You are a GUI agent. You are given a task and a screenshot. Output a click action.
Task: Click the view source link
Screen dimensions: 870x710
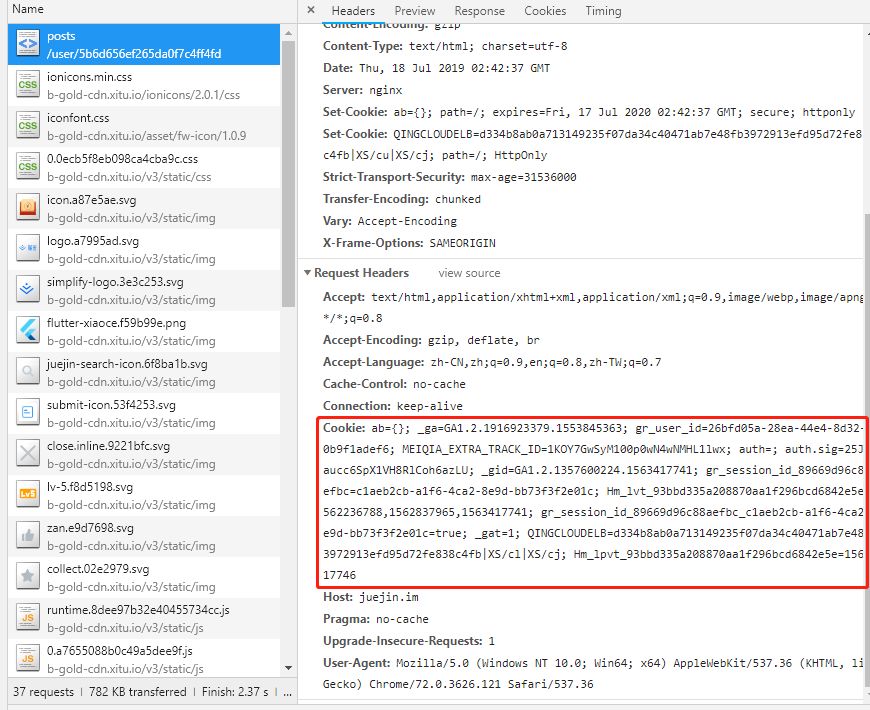(x=469, y=273)
